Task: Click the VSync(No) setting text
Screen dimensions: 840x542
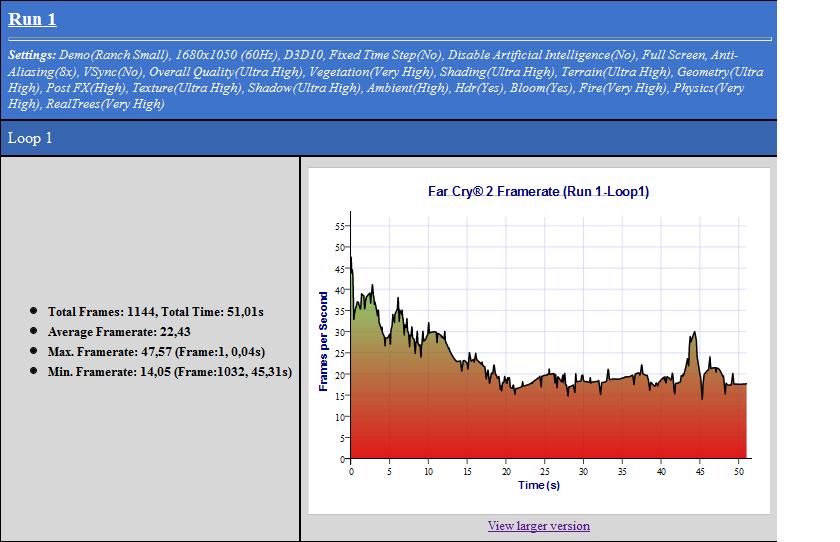Action: pos(113,72)
